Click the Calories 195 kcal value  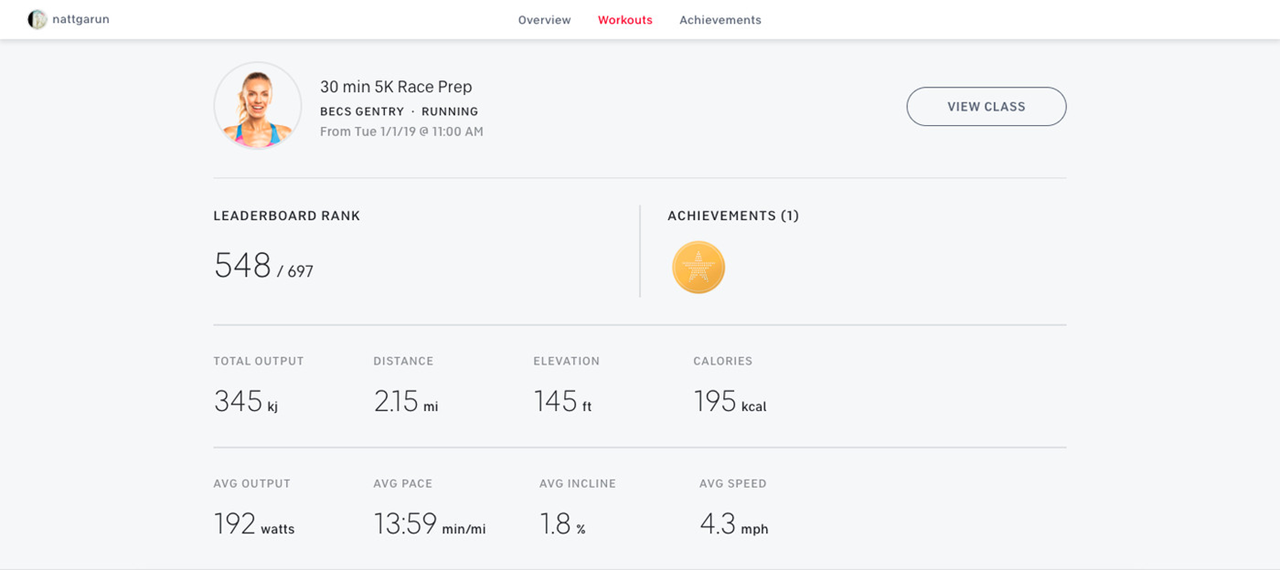point(730,401)
